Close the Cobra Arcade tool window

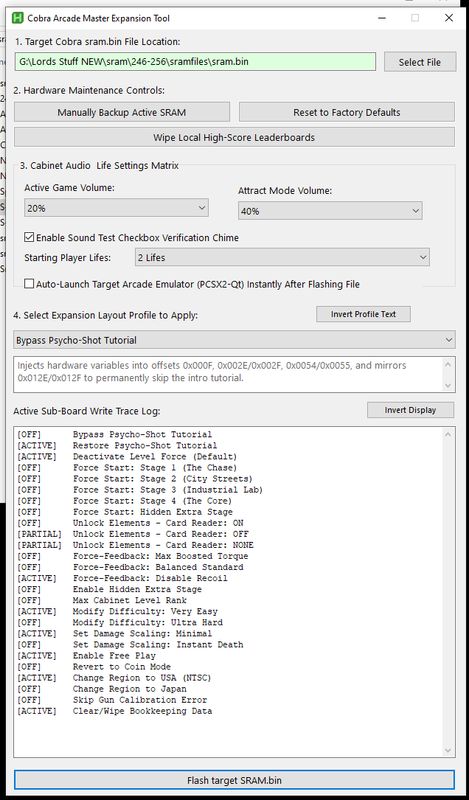click(449, 18)
